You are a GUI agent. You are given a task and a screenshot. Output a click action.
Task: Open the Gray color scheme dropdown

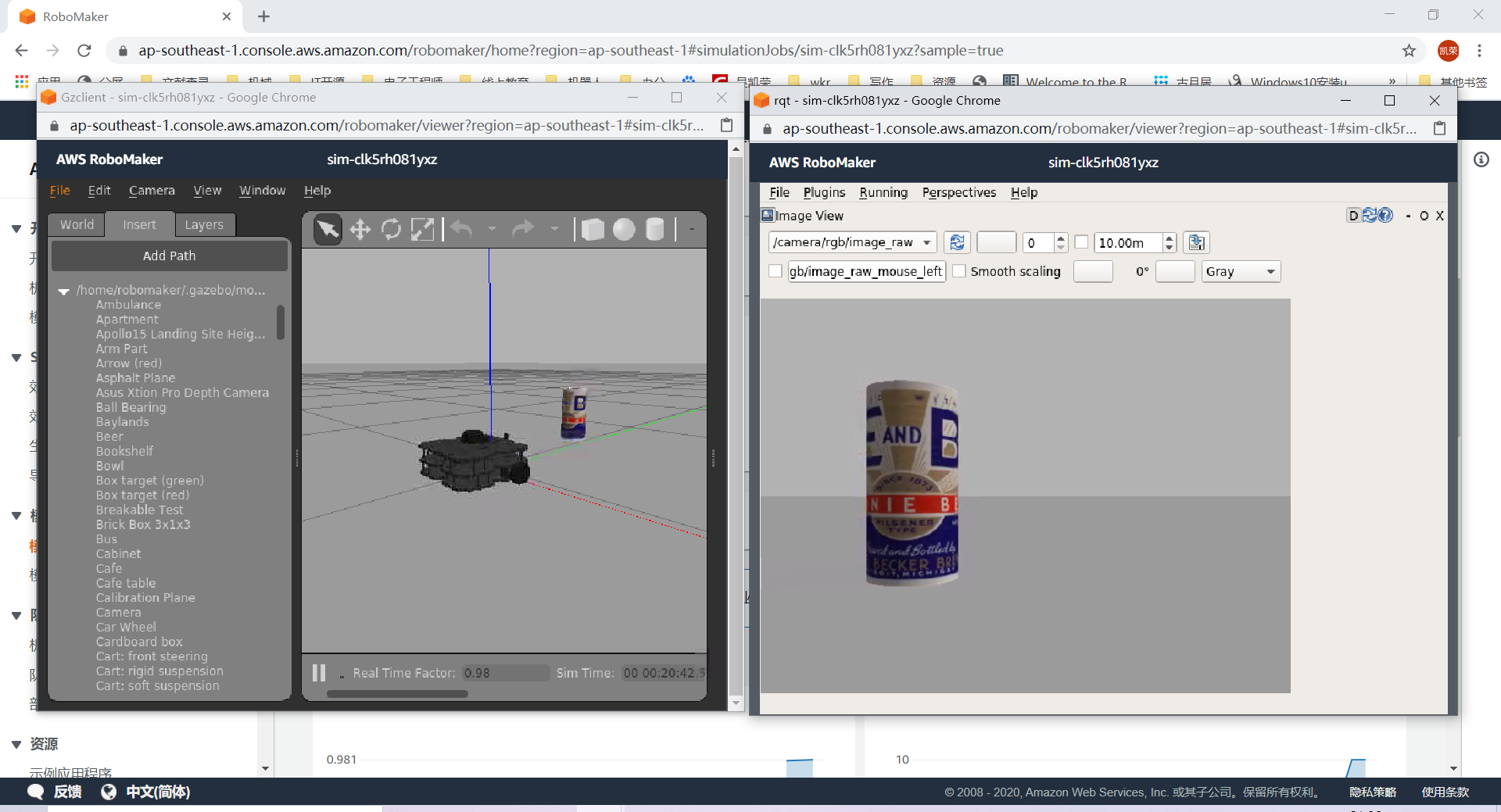1241,271
